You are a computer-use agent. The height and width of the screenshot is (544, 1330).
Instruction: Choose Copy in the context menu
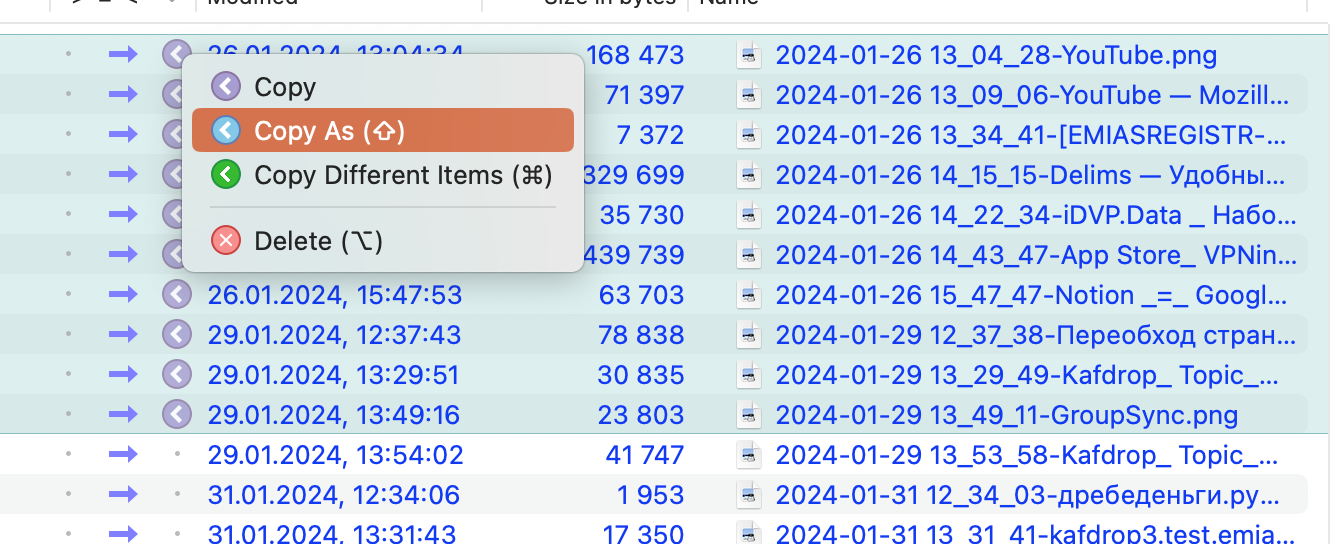(x=382, y=87)
